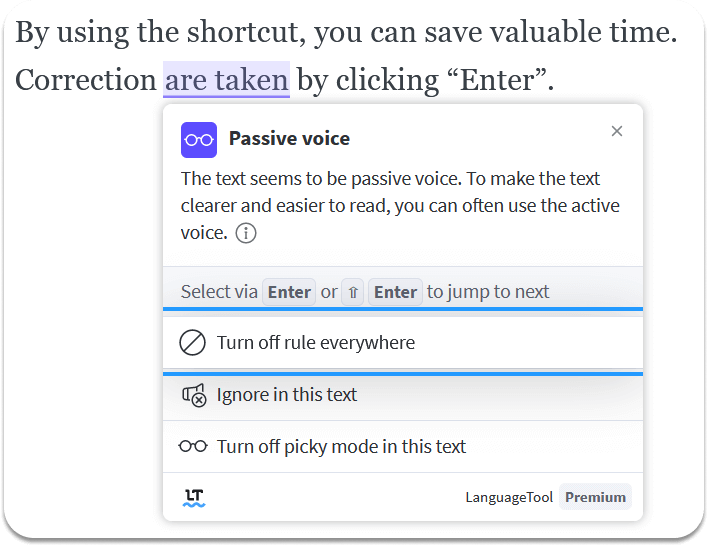The image size is (708, 546).
Task: Click the muted megaphone Ignore icon
Action: tap(194, 395)
